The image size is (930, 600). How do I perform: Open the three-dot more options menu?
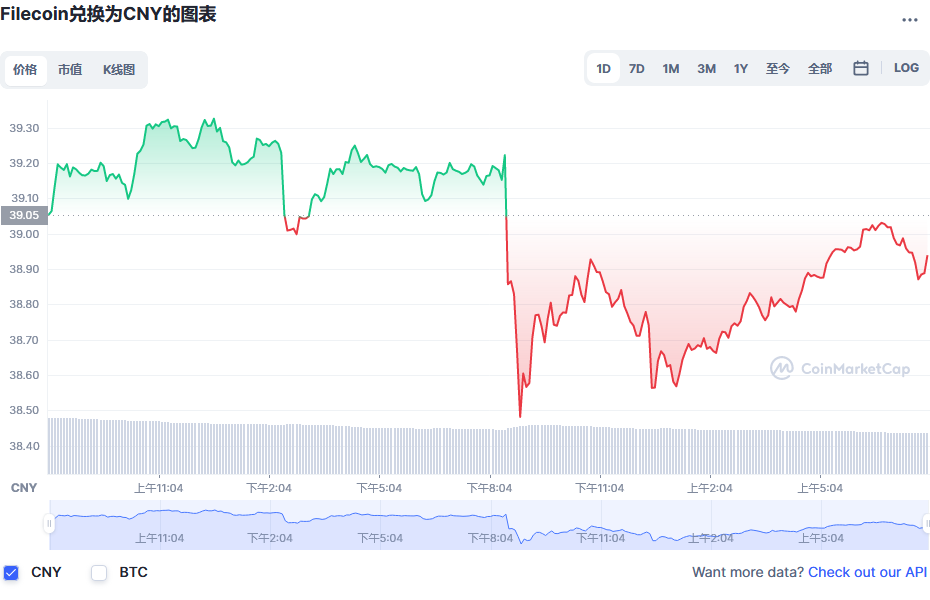(x=909, y=20)
